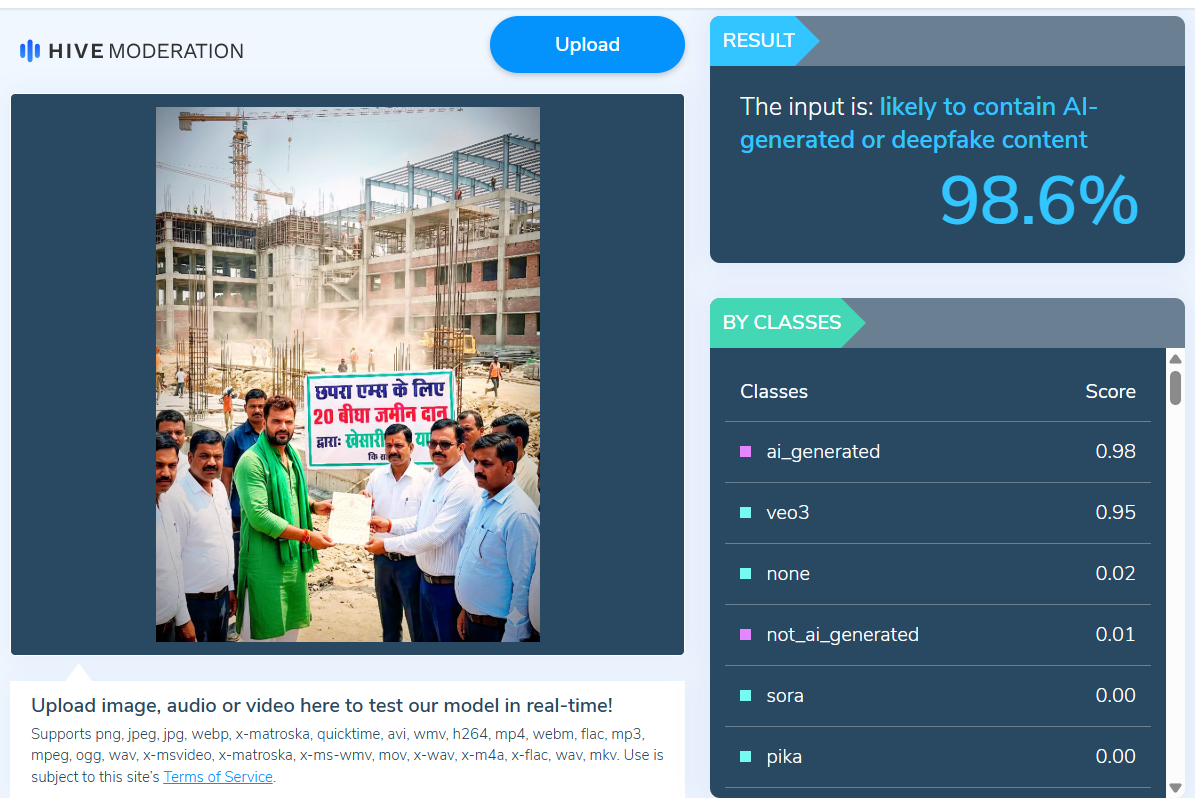Click the Score column header

pos(1110,392)
